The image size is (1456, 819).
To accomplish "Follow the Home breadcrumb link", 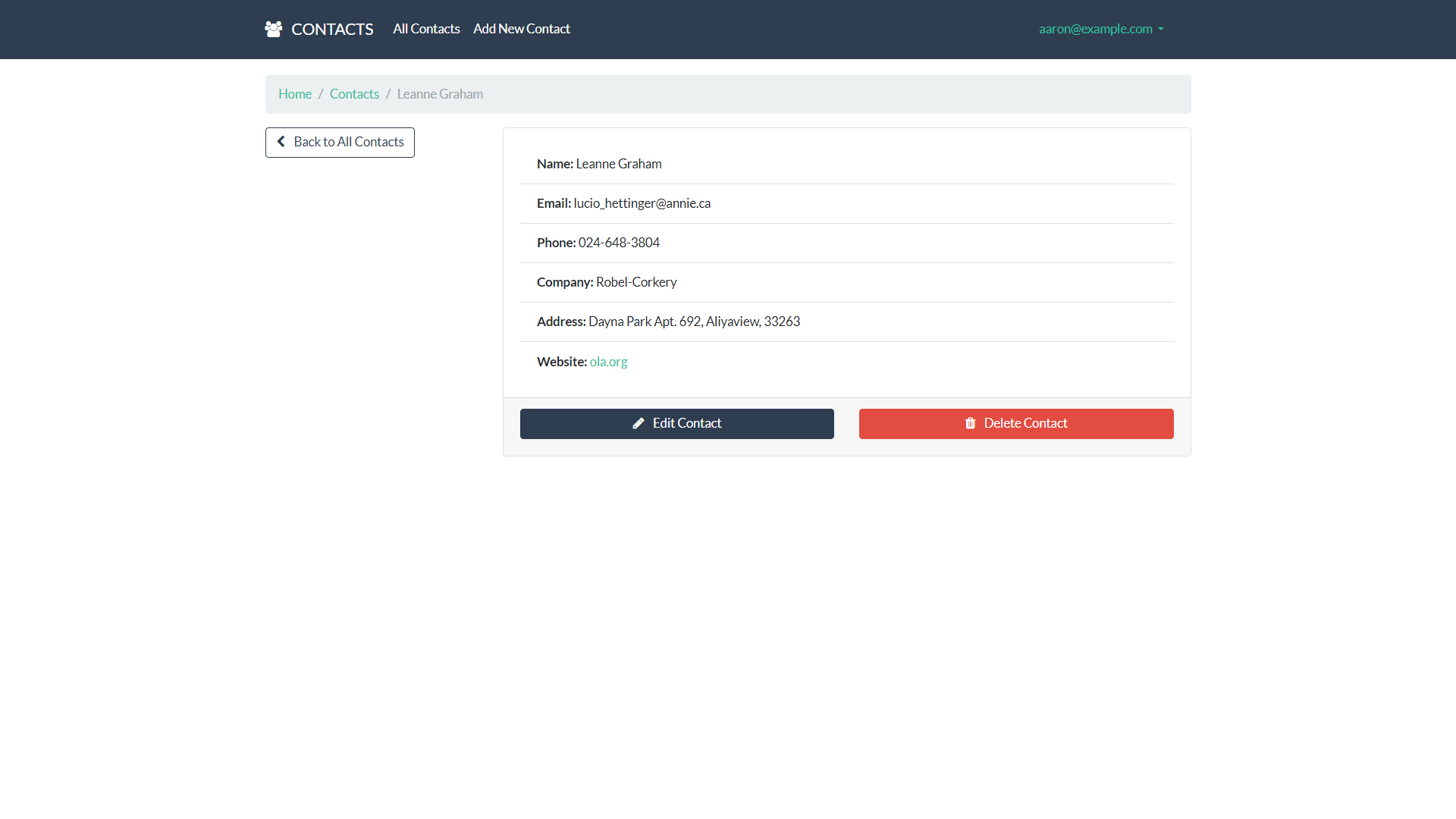I will tap(295, 94).
